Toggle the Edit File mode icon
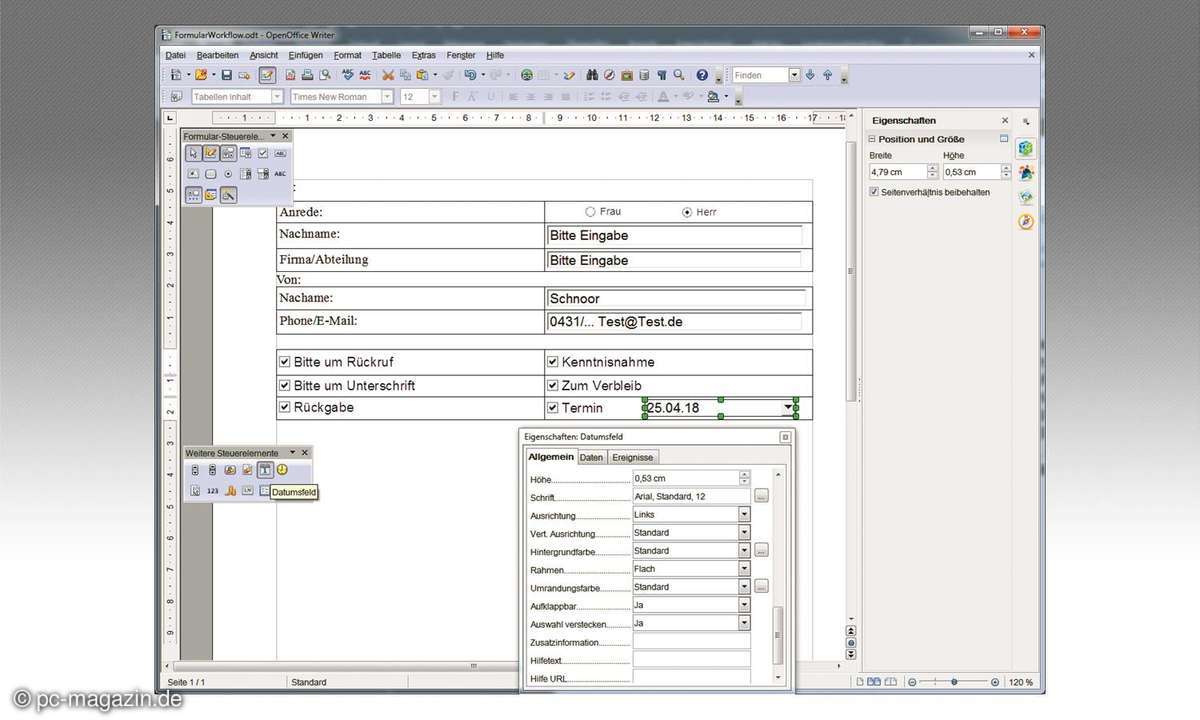The height and width of the screenshot is (720, 1200). [267, 75]
